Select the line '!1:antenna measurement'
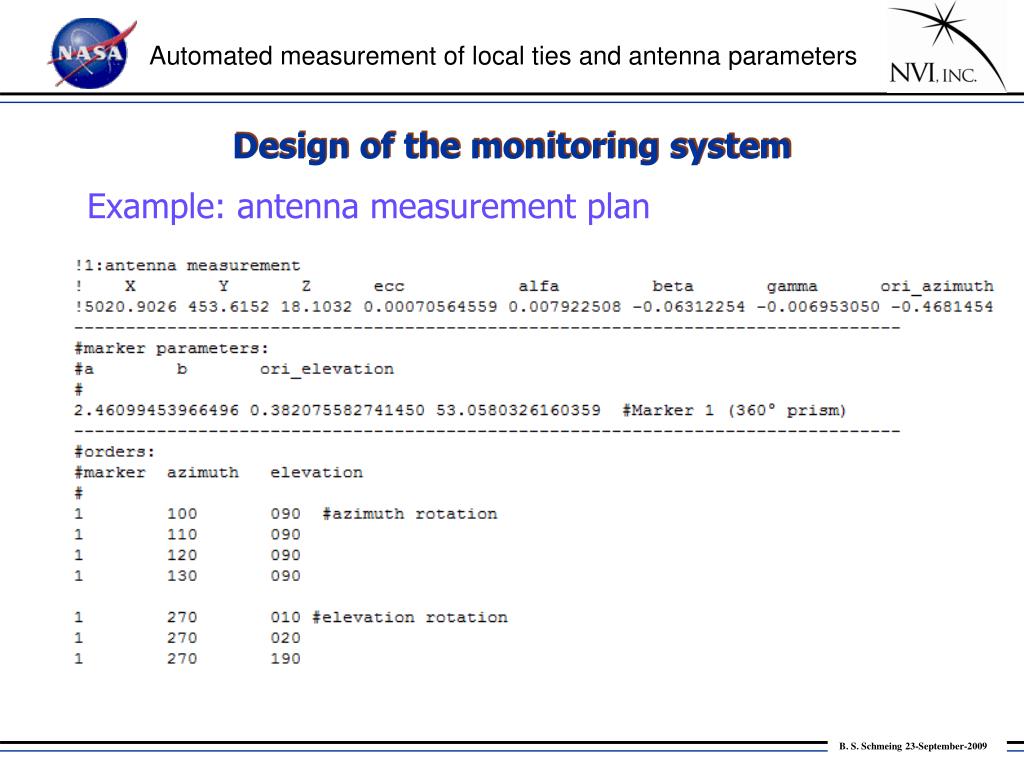The height and width of the screenshot is (768, 1024). click(187, 266)
